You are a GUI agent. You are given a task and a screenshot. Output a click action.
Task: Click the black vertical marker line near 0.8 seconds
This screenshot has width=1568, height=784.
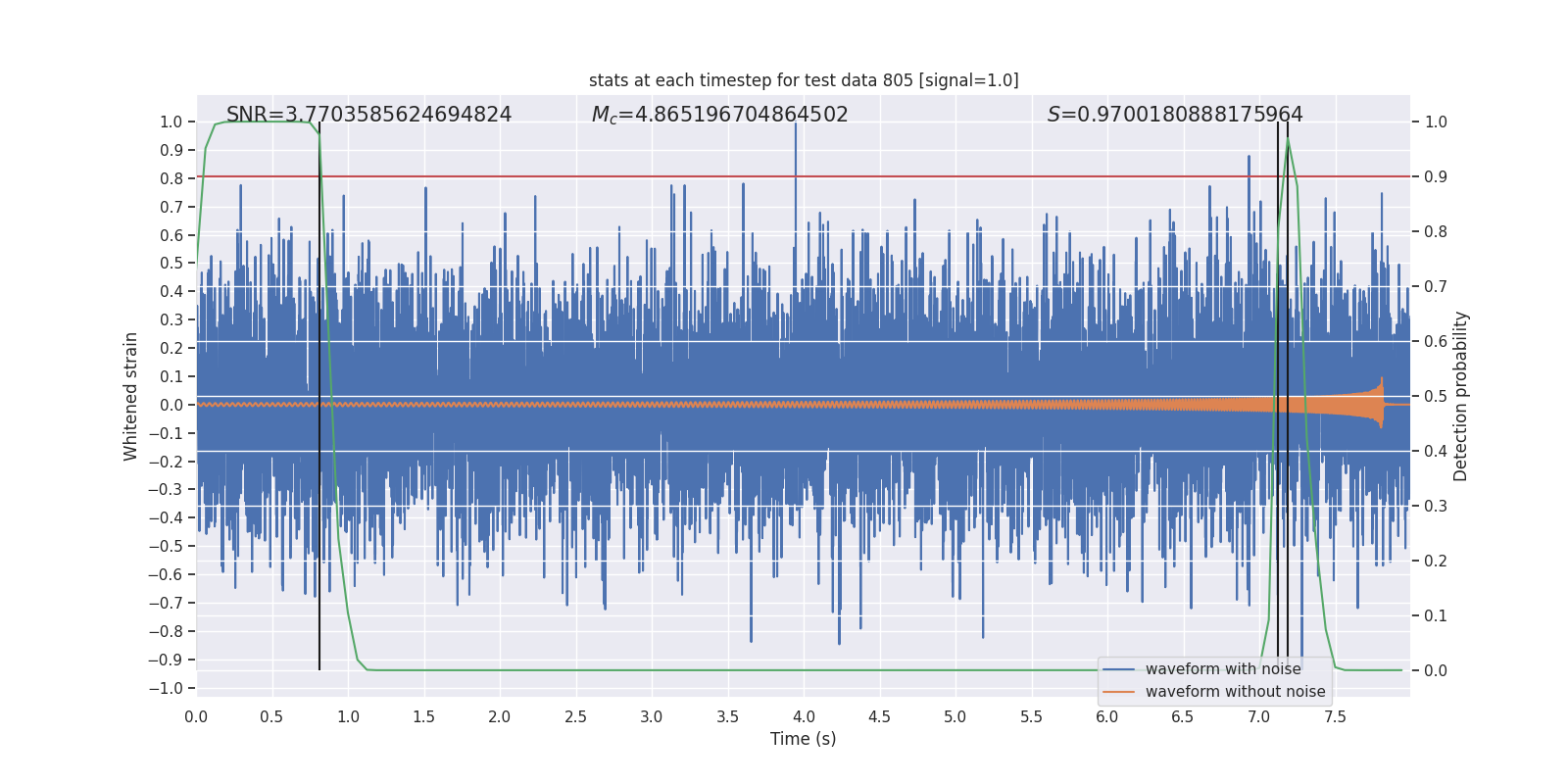[x=319, y=396]
